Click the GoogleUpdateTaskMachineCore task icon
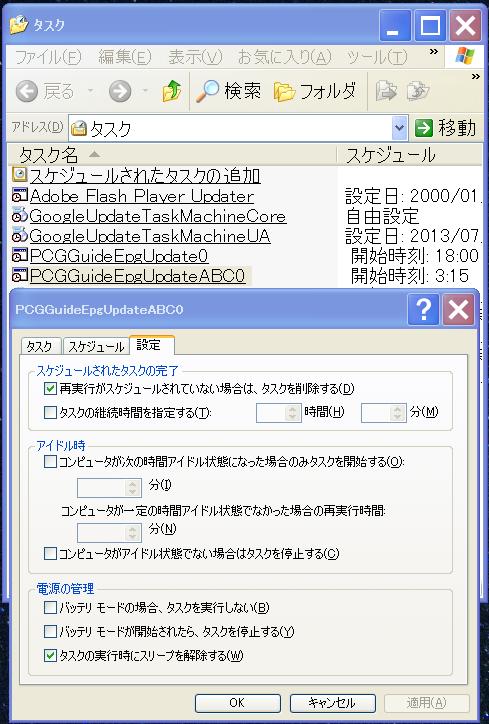 tap(19, 216)
